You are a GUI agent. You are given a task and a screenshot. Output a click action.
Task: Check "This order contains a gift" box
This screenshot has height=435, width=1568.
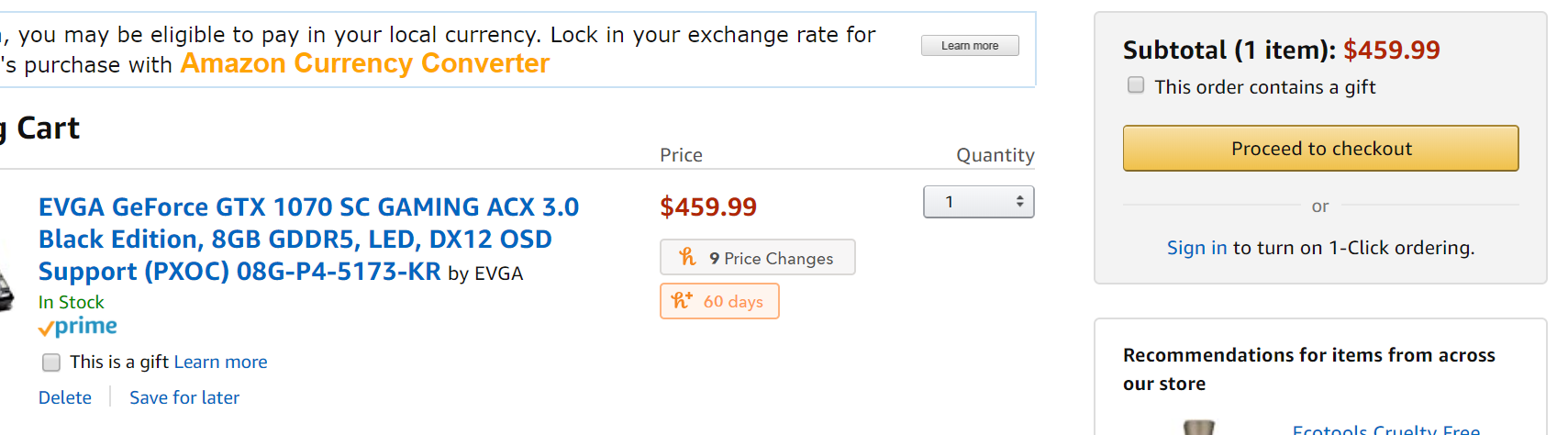[1136, 85]
